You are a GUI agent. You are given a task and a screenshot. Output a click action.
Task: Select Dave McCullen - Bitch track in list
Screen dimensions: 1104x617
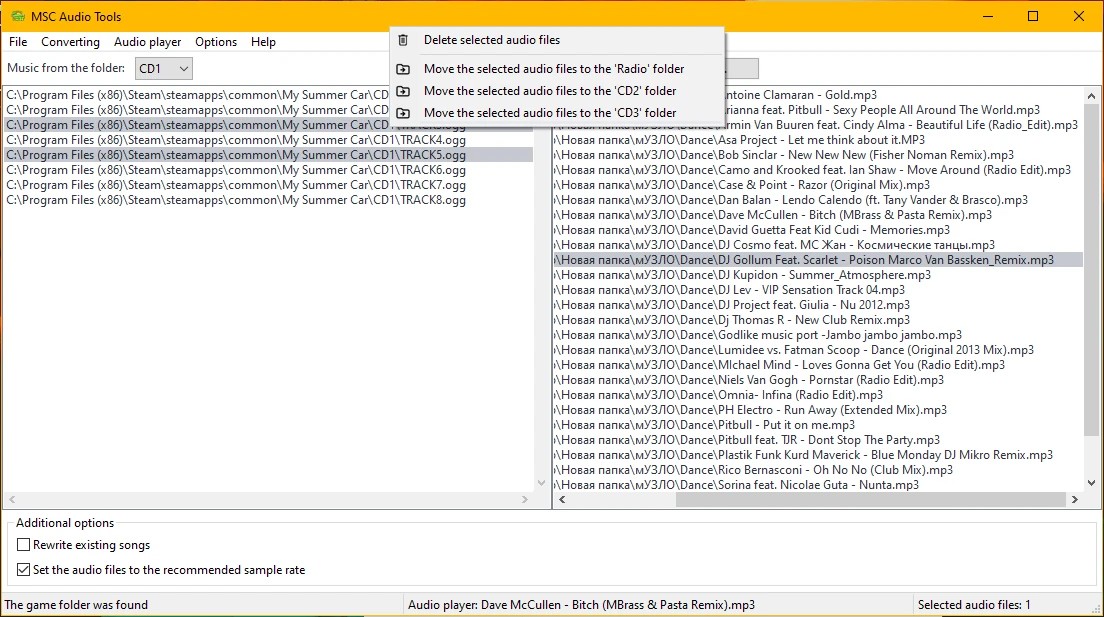pos(818,215)
